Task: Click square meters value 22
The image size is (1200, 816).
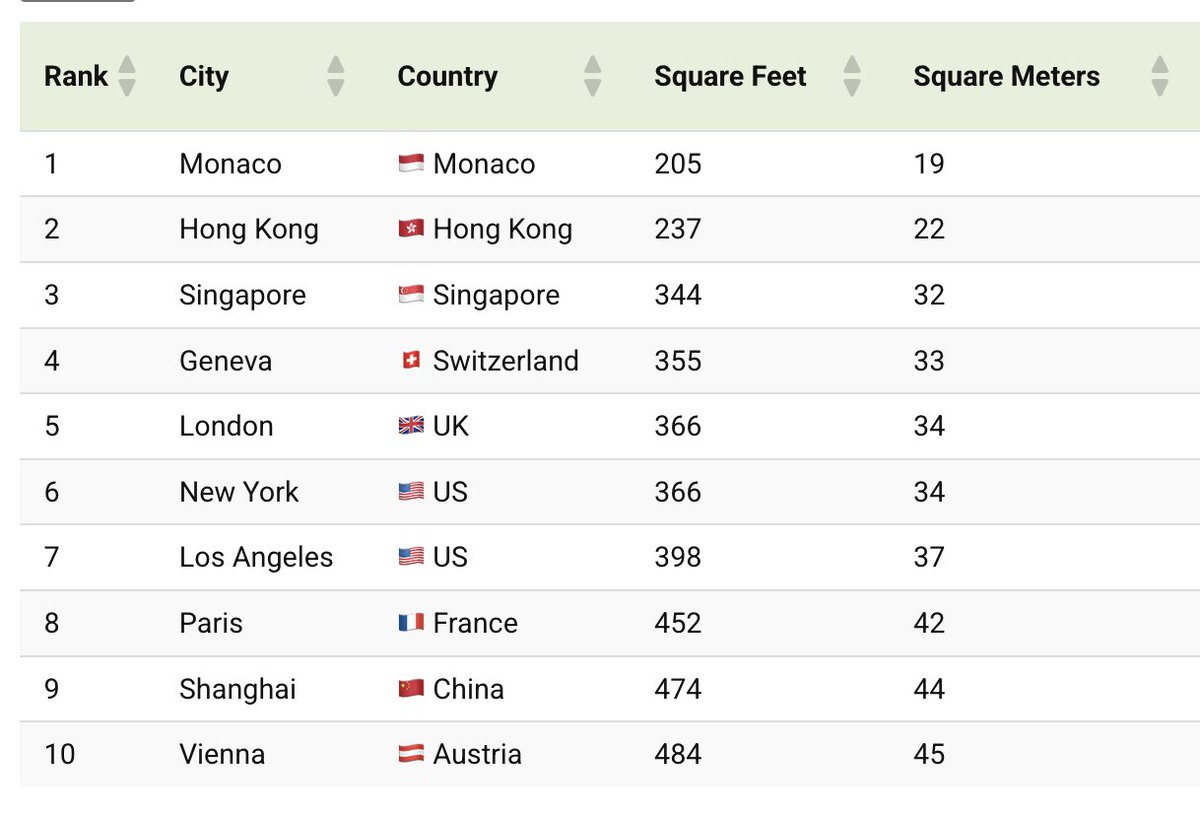Action: point(929,229)
